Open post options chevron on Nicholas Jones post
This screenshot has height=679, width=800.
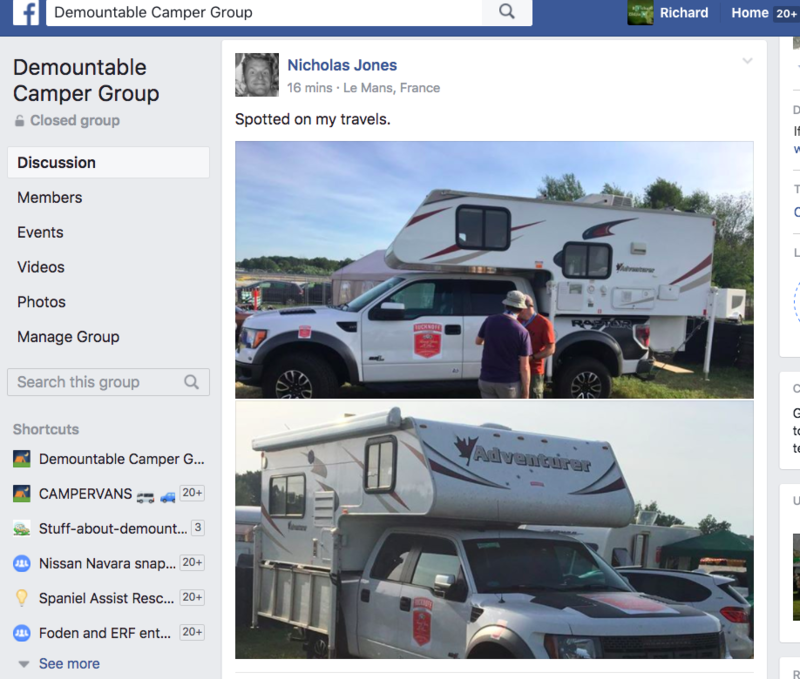[x=747, y=61]
